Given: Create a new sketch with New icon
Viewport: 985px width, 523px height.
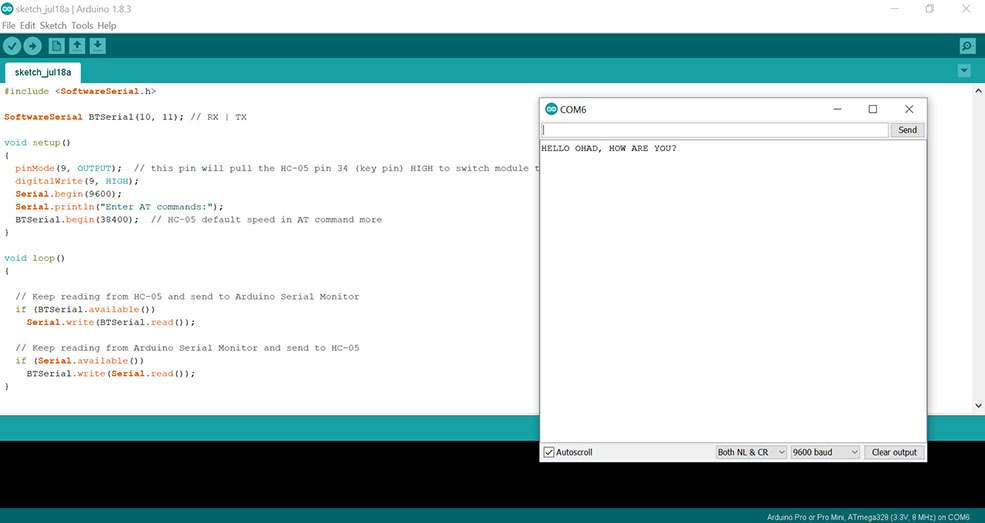Looking at the screenshot, I should [x=57, y=46].
